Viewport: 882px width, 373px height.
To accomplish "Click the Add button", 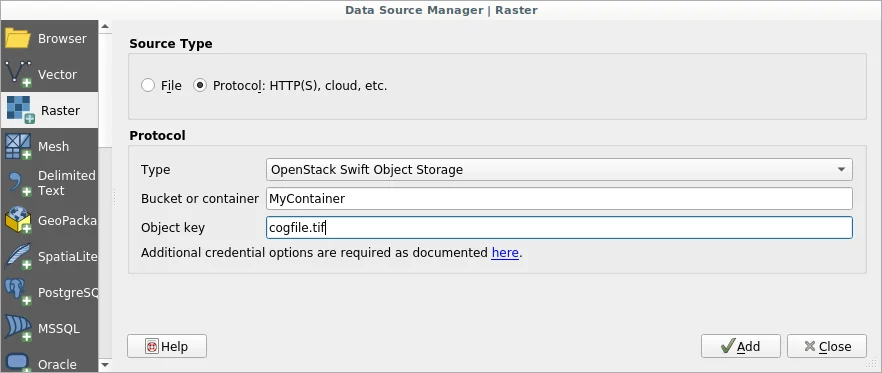I will pyautogui.click(x=740, y=346).
